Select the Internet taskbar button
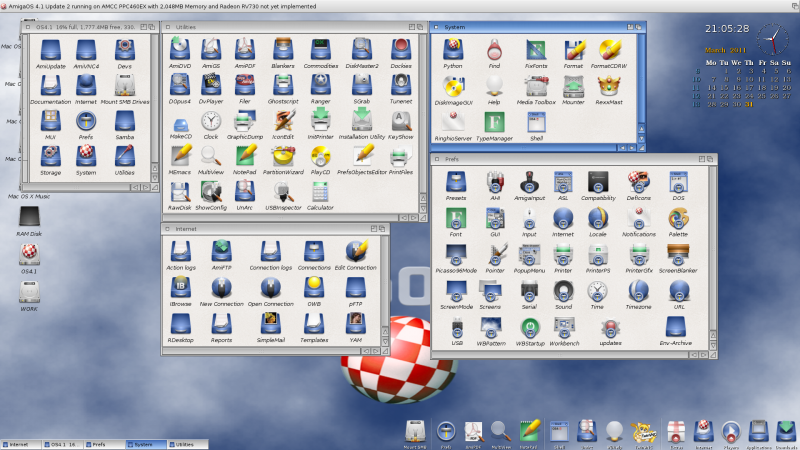Image resolution: width=800 pixels, height=450 pixels. 18,443
